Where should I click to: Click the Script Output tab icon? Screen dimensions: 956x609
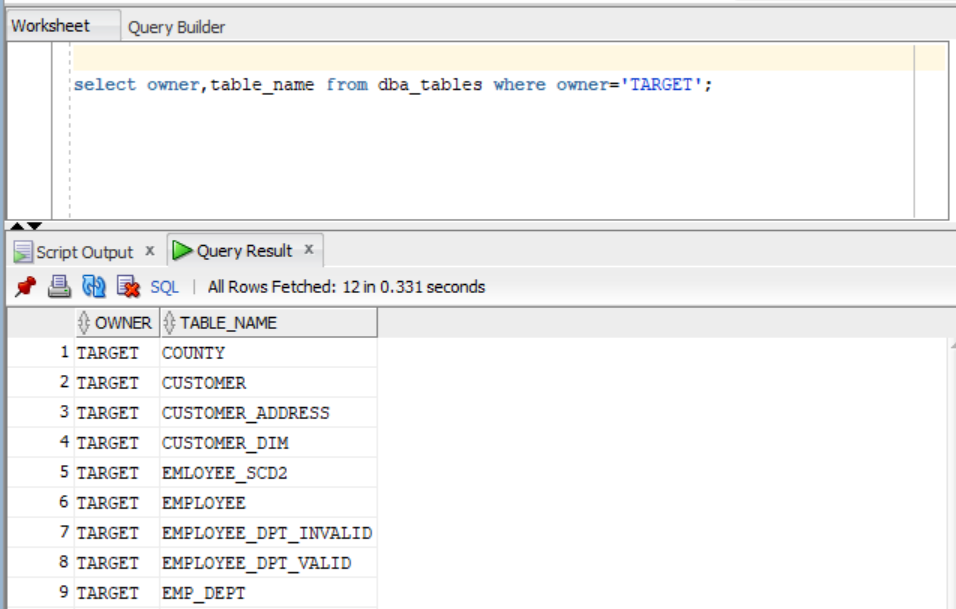tap(24, 248)
